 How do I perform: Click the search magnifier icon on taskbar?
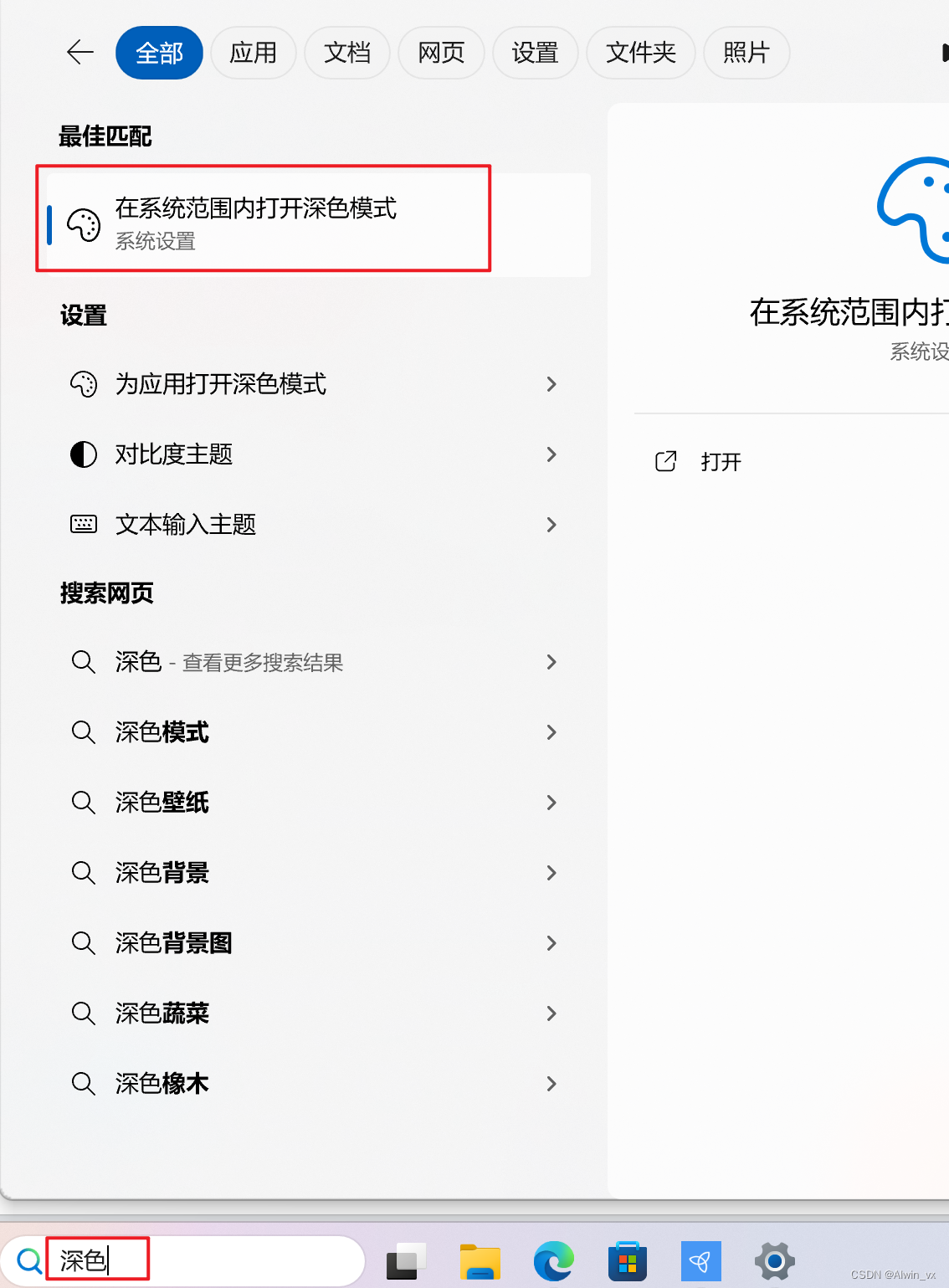[x=29, y=1260]
